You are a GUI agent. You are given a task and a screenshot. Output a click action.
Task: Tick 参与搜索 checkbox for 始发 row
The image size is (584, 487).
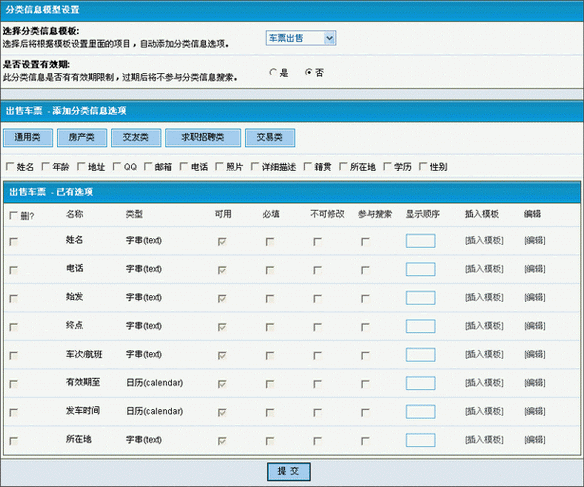pyautogui.click(x=365, y=298)
